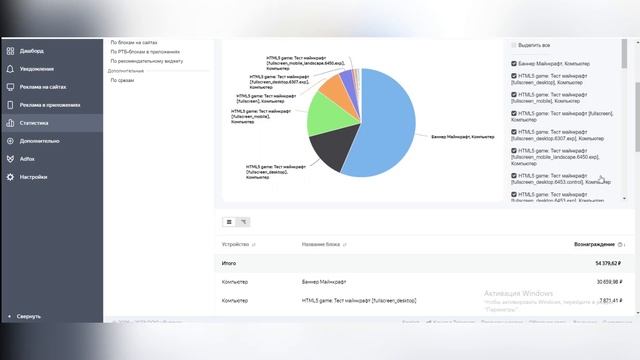Click the value 30 659,98 ₽
The width and height of the screenshot is (640, 360).
pos(609,282)
